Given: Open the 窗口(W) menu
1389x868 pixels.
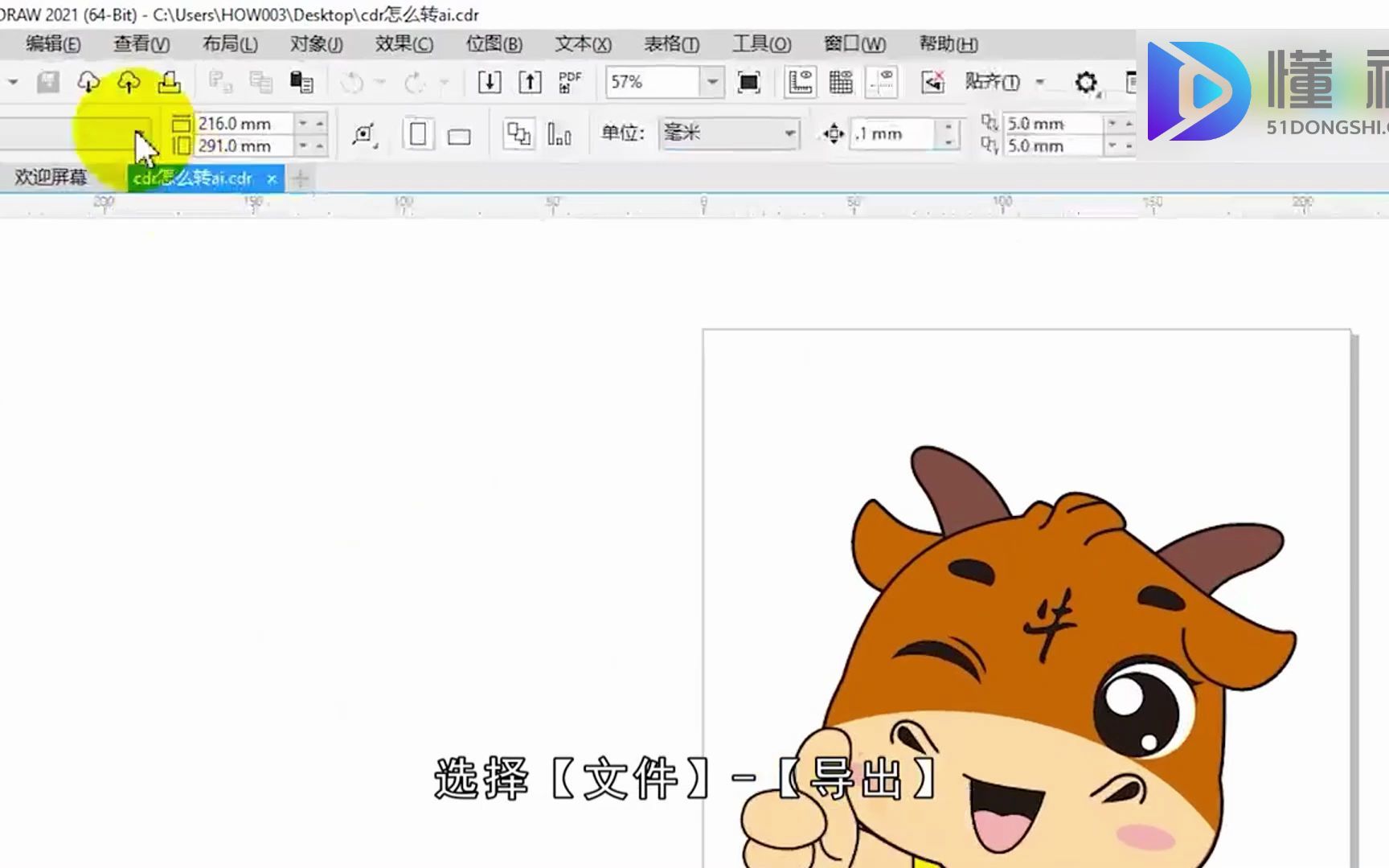Looking at the screenshot, I should pos(854,44).
